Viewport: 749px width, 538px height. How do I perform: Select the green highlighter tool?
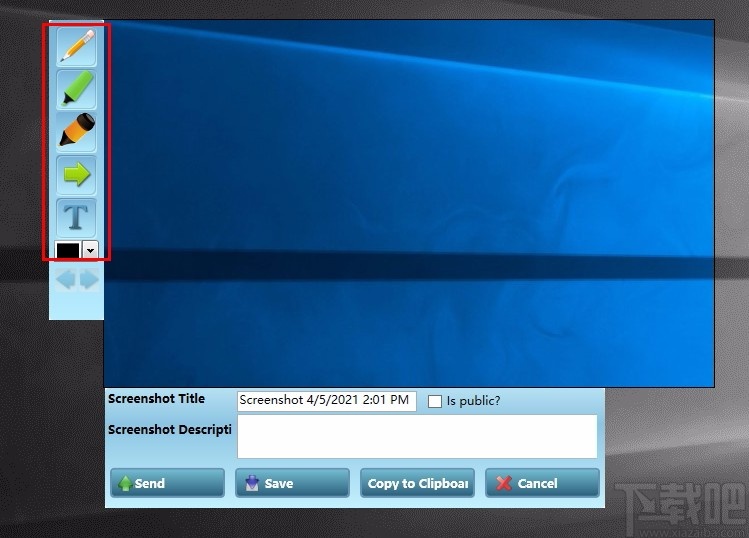point(76,89)
